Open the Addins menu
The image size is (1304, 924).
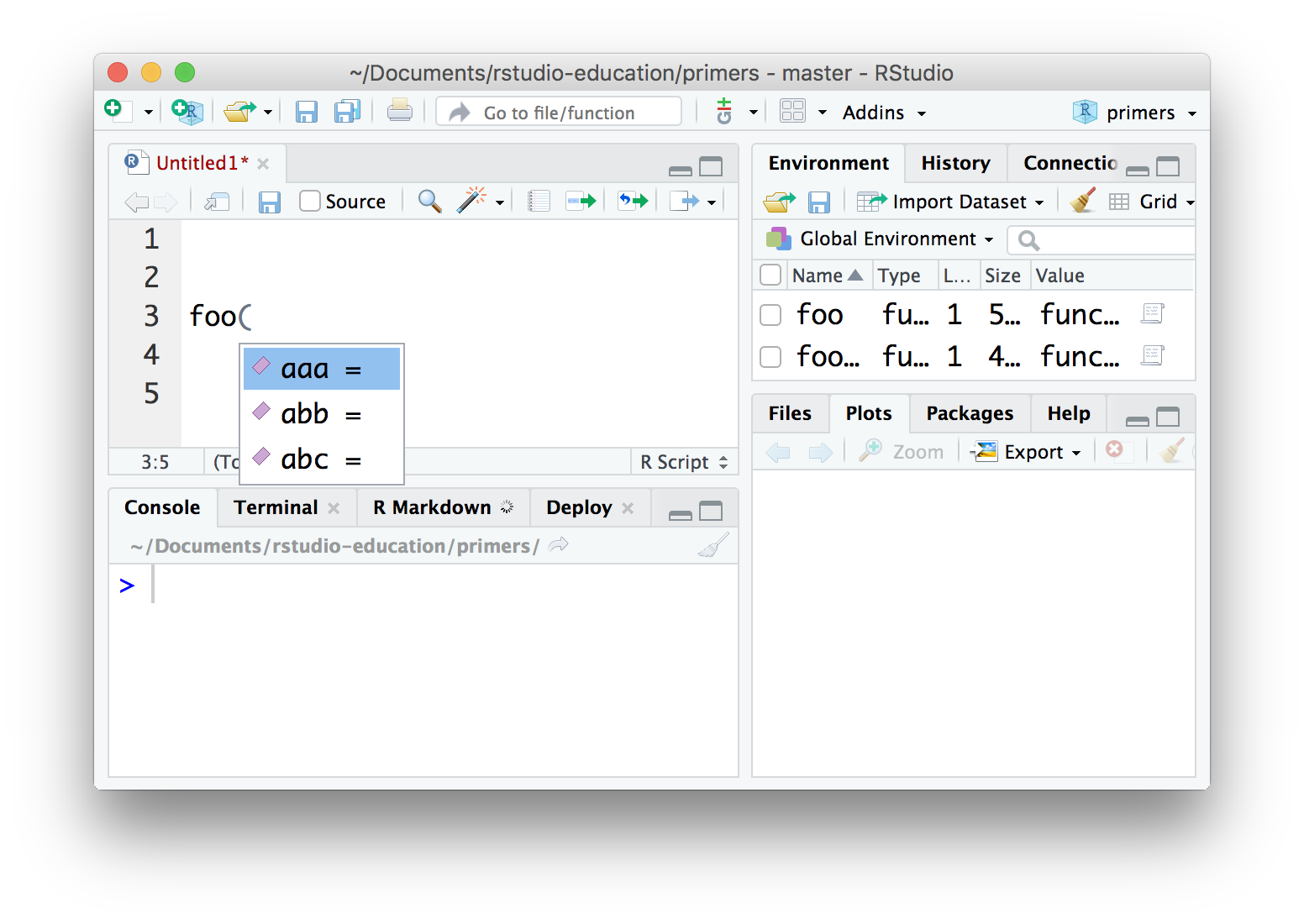tap(883, 113)
